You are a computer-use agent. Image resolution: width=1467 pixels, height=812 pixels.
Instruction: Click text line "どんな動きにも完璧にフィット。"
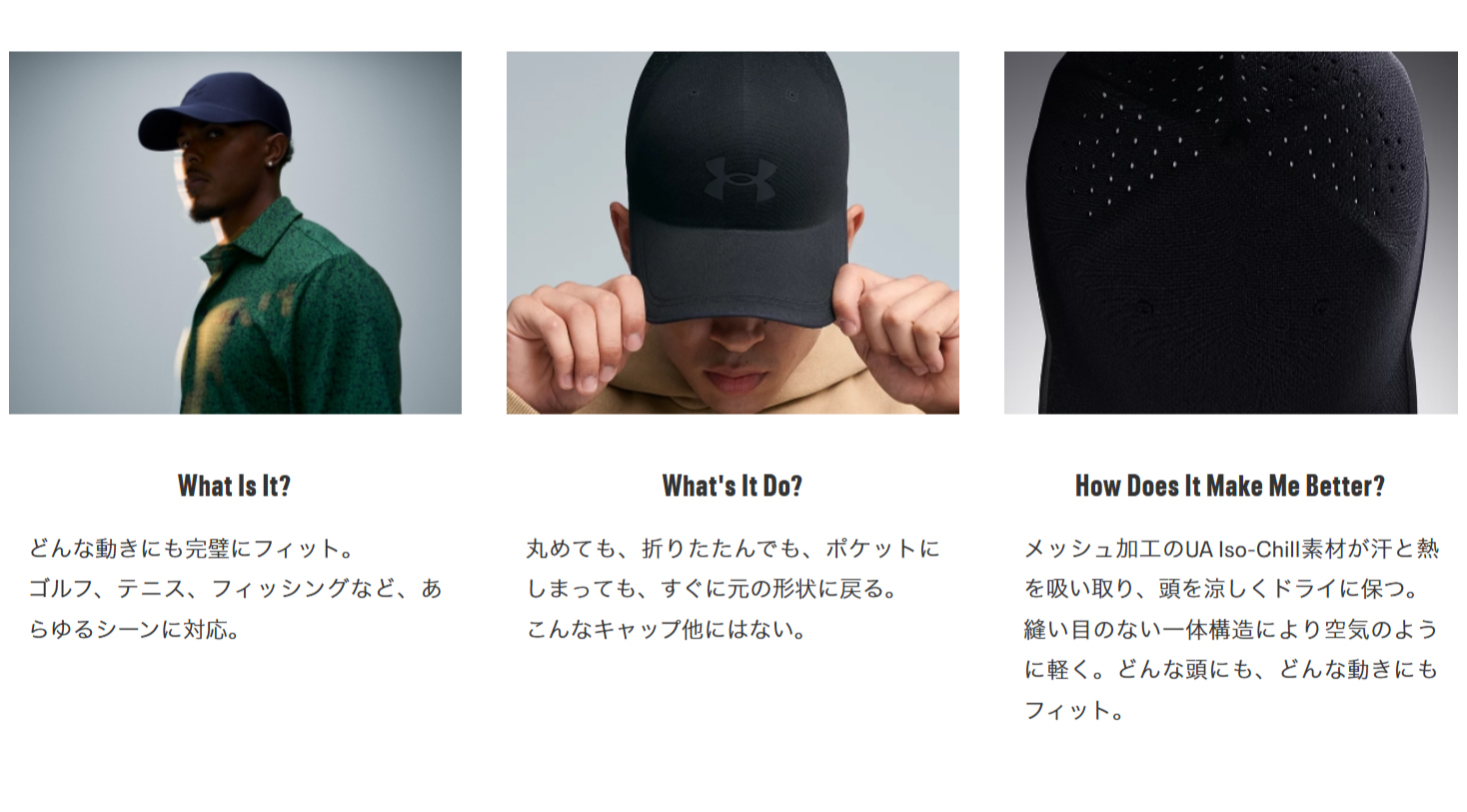coord(192,548)
